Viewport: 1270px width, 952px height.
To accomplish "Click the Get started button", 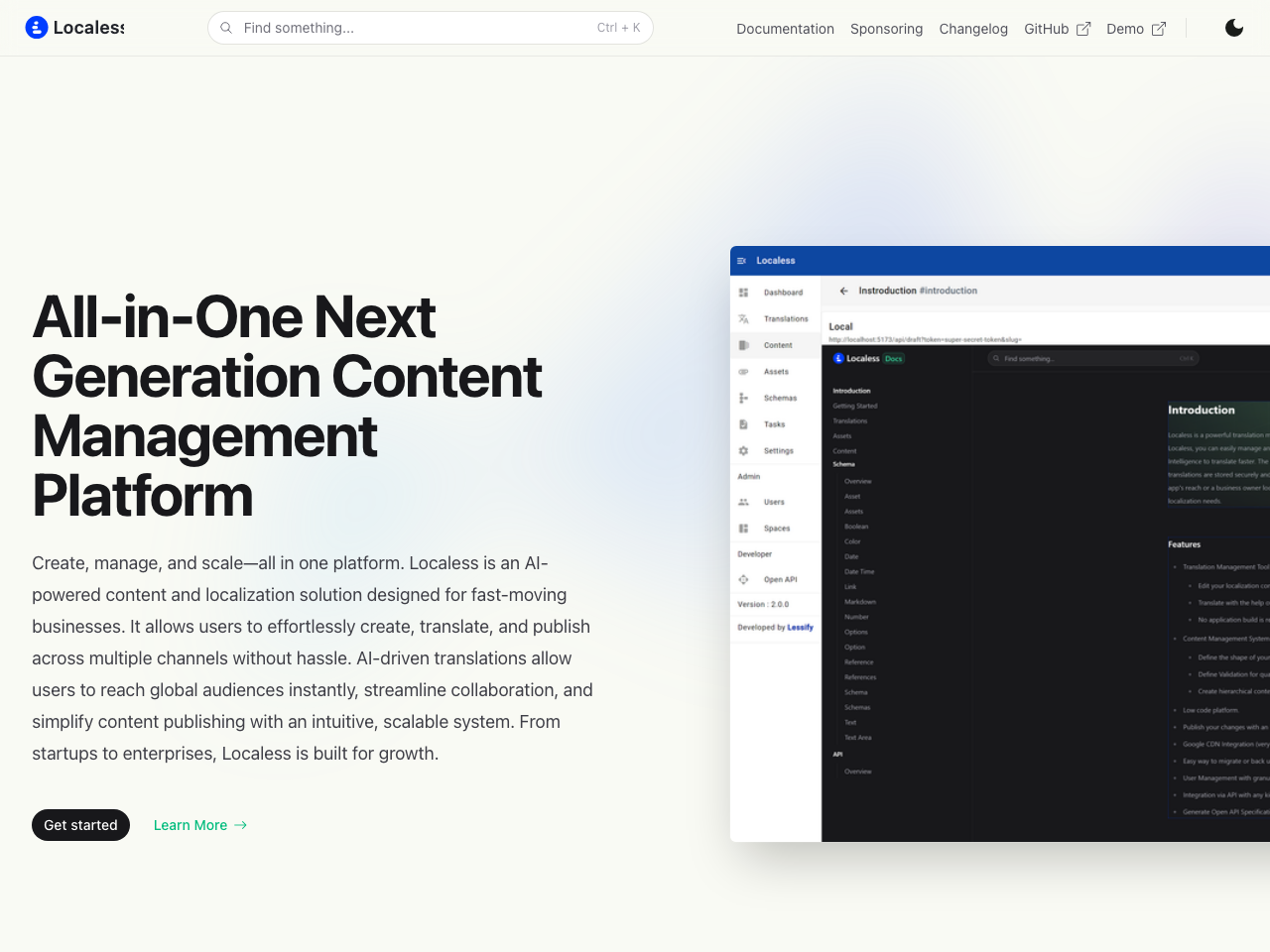I will tap(80, 825).
